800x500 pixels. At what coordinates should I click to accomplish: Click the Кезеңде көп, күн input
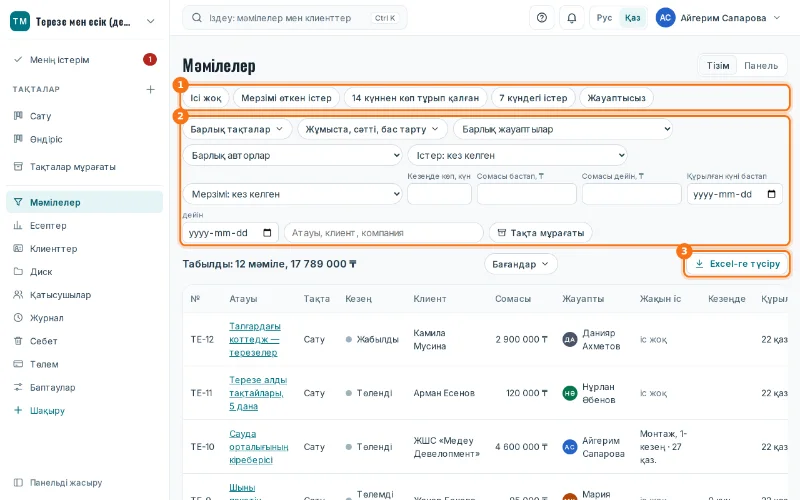point(439,194)
